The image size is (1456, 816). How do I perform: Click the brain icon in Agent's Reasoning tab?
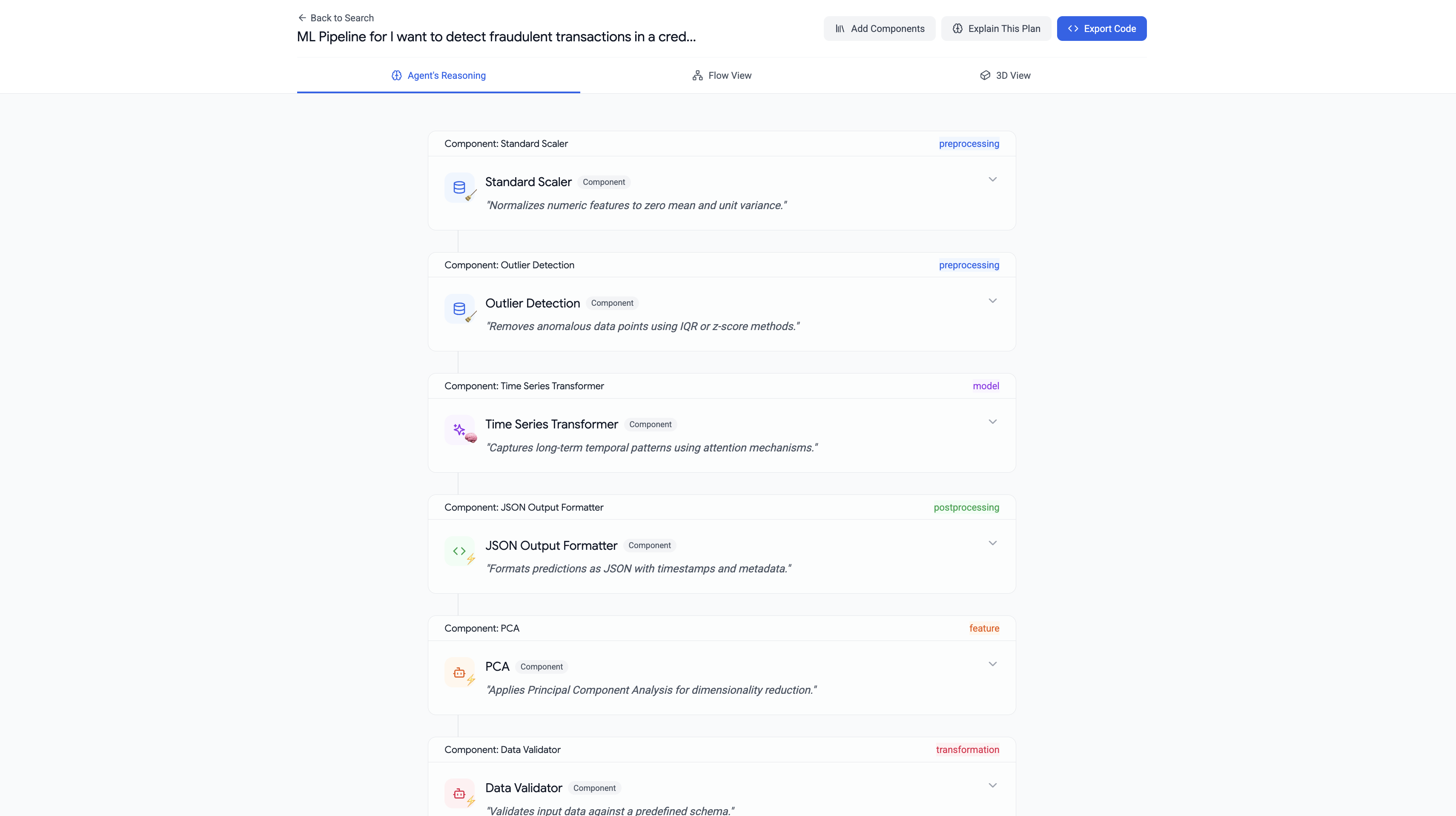click(397, 76)
